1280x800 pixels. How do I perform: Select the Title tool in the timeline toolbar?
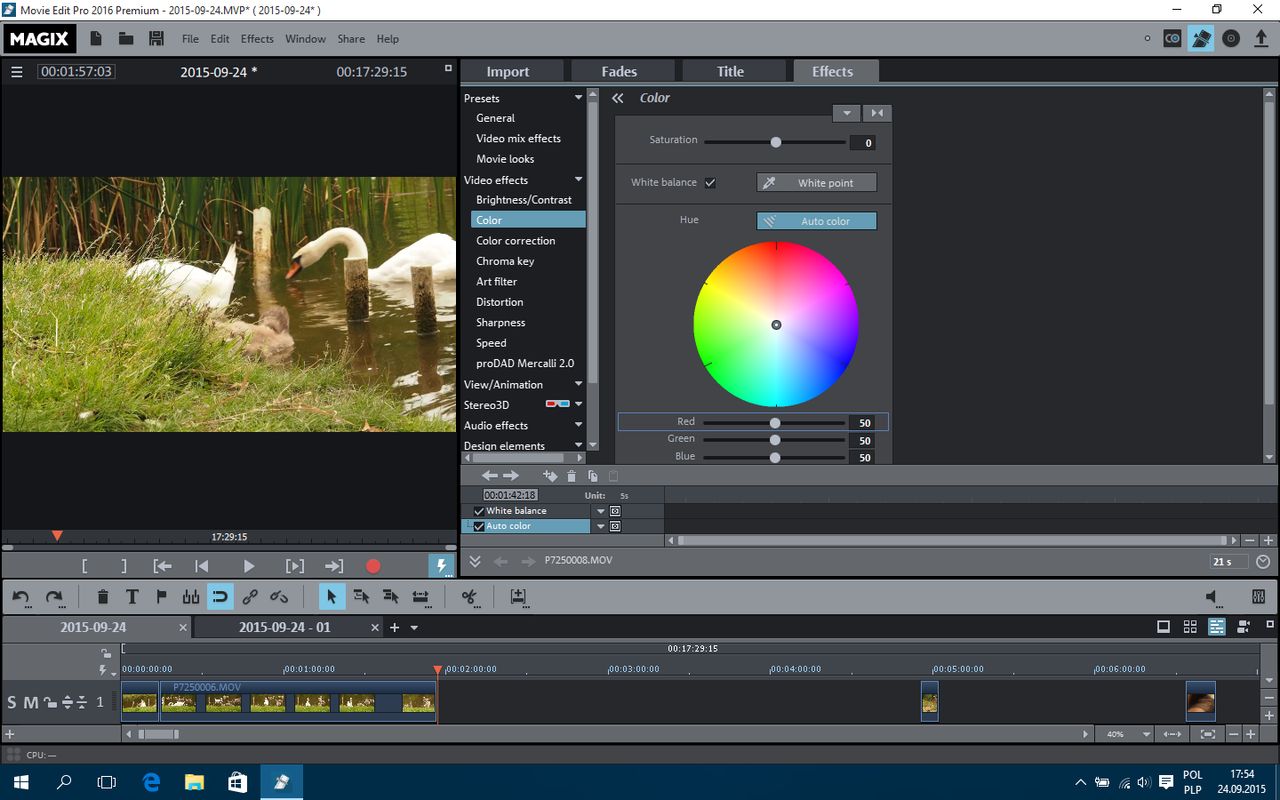pyautogui.click(x=132, y=597)
